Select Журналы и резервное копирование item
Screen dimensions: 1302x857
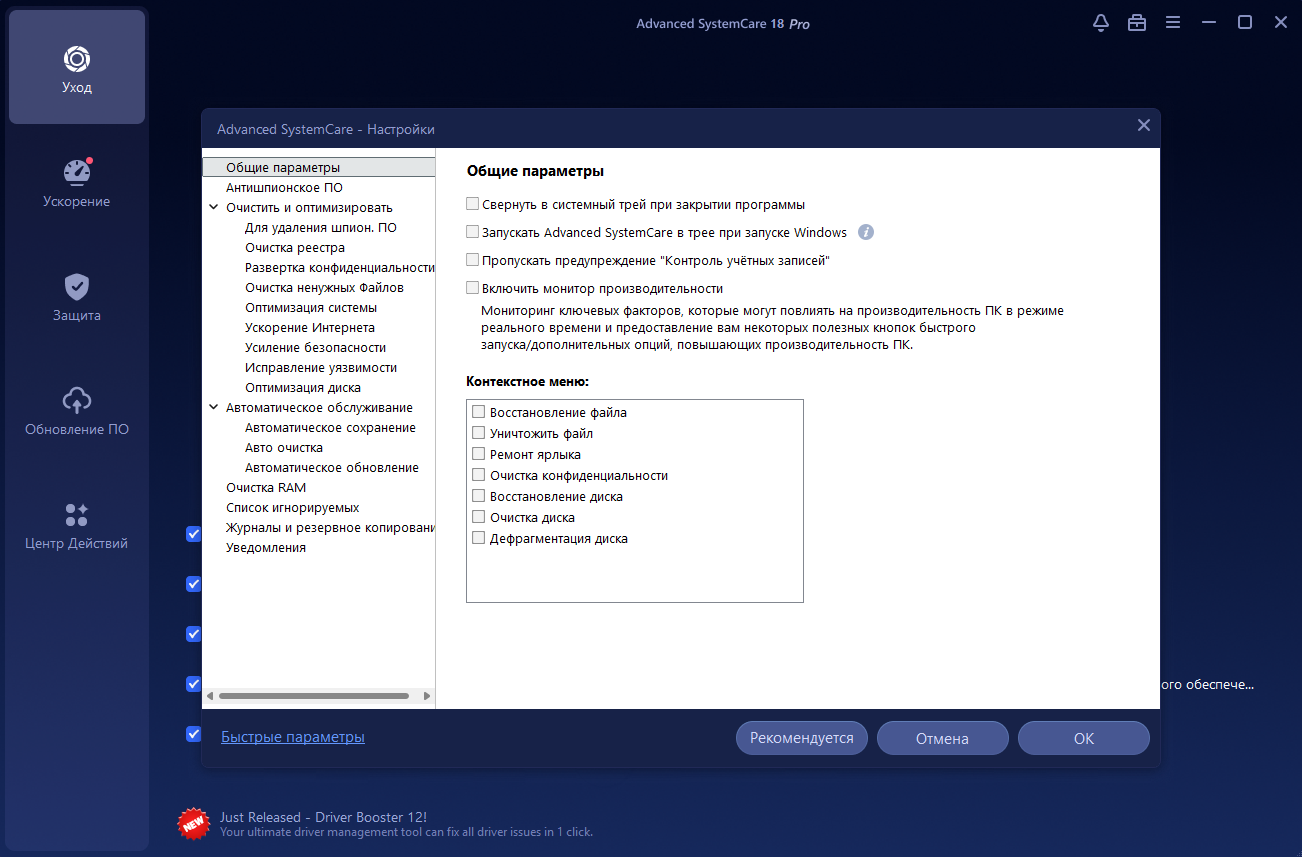pos(330,528)
